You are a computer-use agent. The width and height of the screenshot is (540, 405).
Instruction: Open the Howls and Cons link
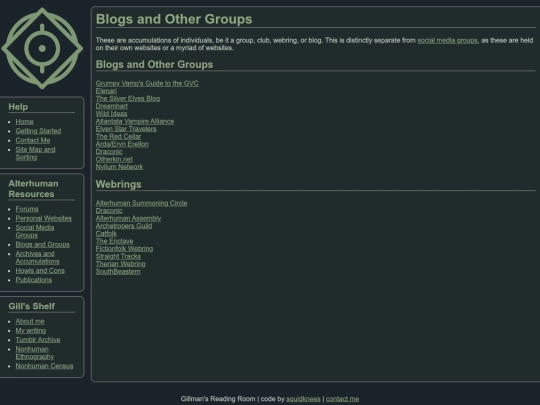40,271
